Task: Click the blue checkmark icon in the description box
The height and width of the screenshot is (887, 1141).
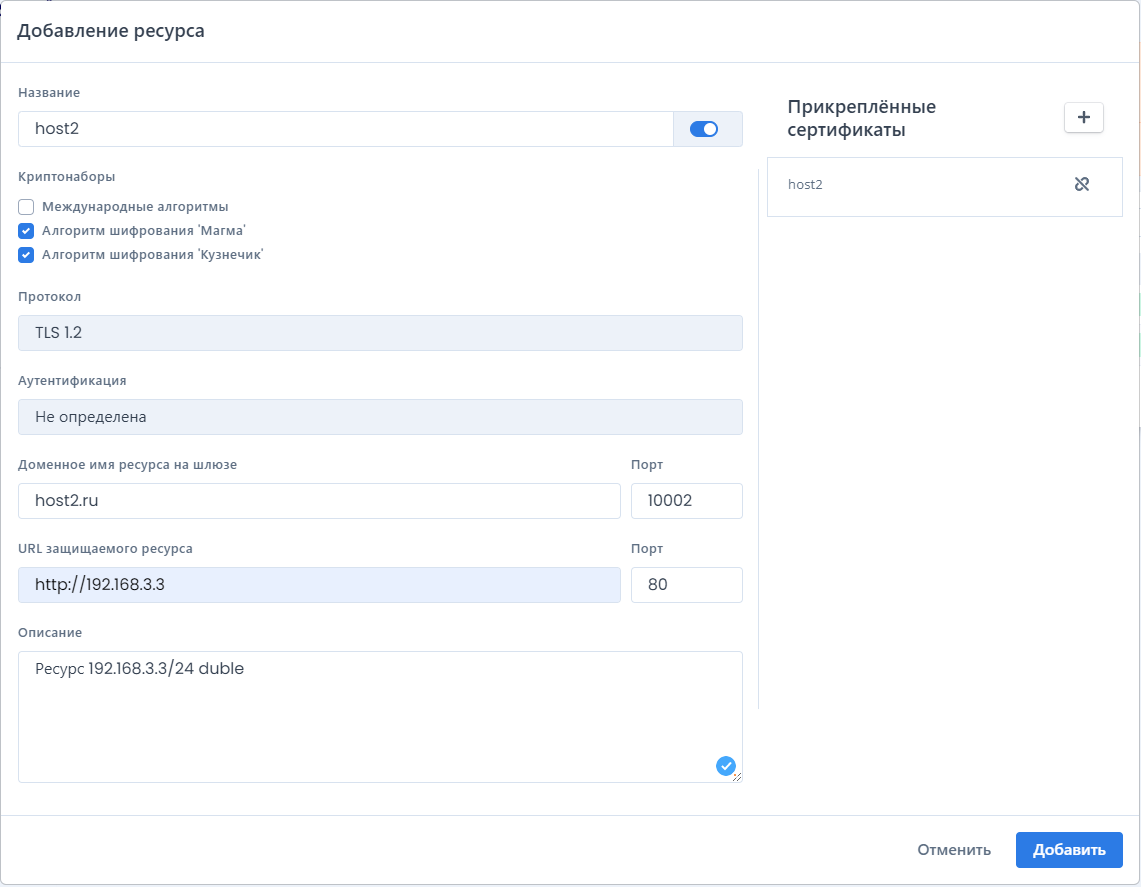Action: [x=725, y=765]
